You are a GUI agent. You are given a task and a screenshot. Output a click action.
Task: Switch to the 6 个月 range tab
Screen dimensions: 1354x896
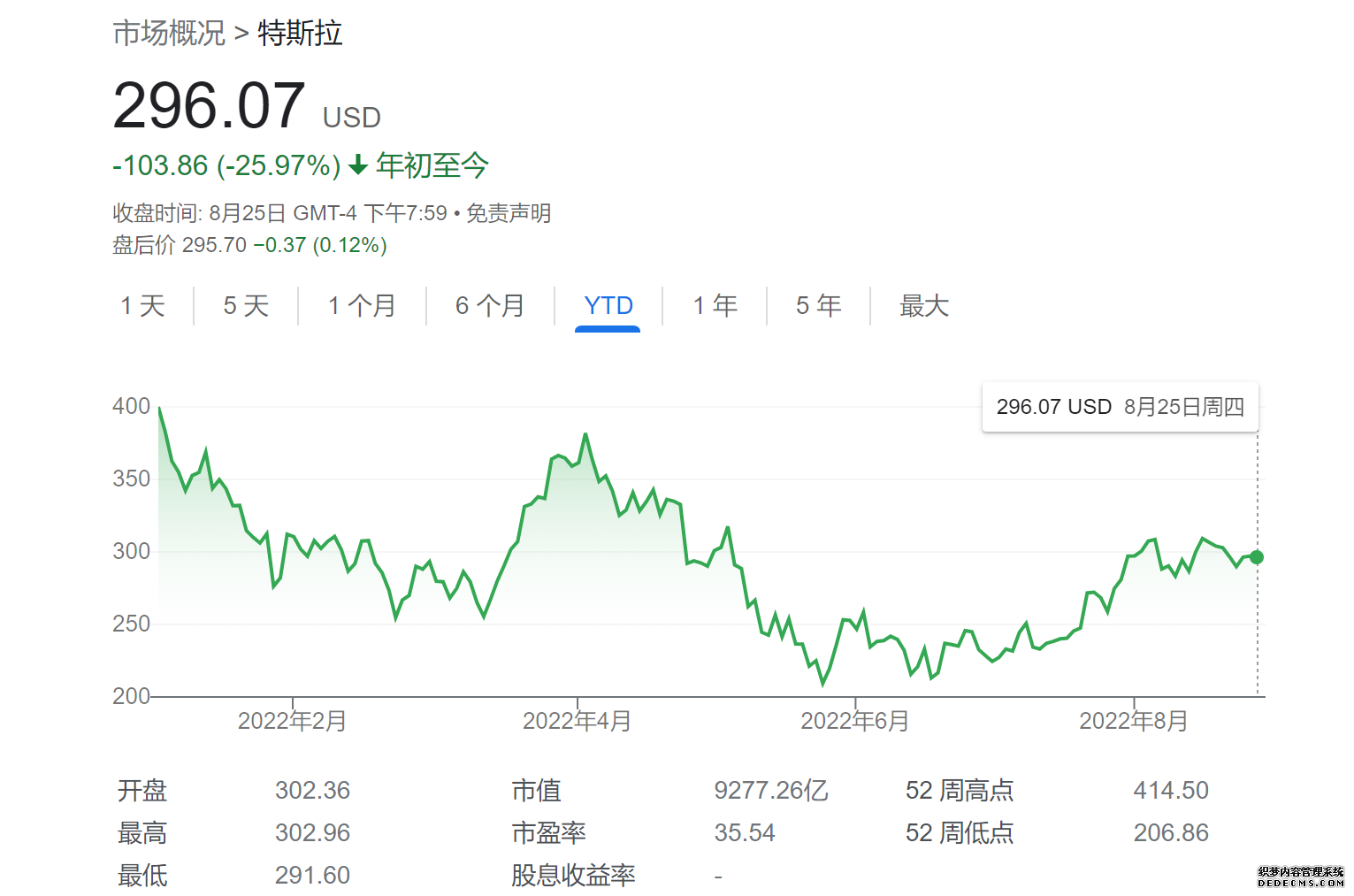(490, 306)
